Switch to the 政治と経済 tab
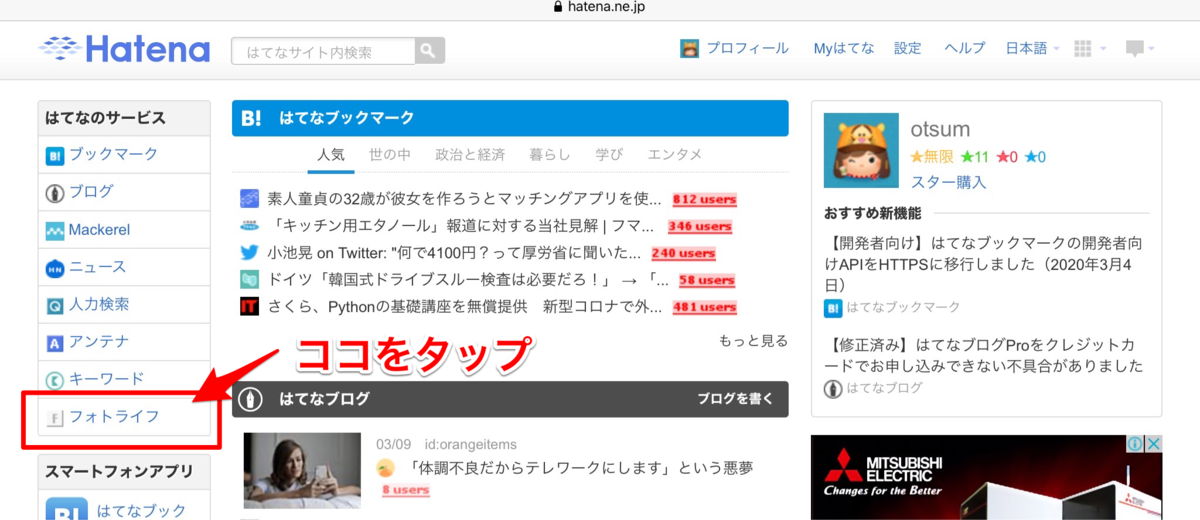This screenshot has width=1200, height=520. click(x=470, y=154)
